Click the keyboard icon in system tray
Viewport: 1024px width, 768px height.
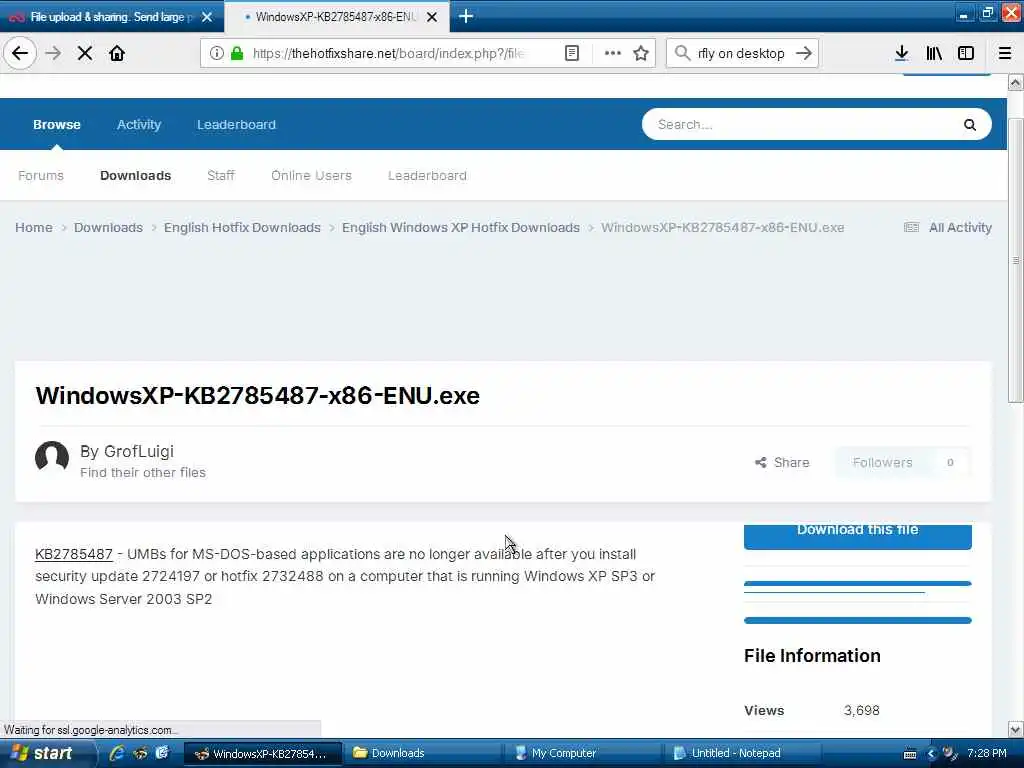910,754
